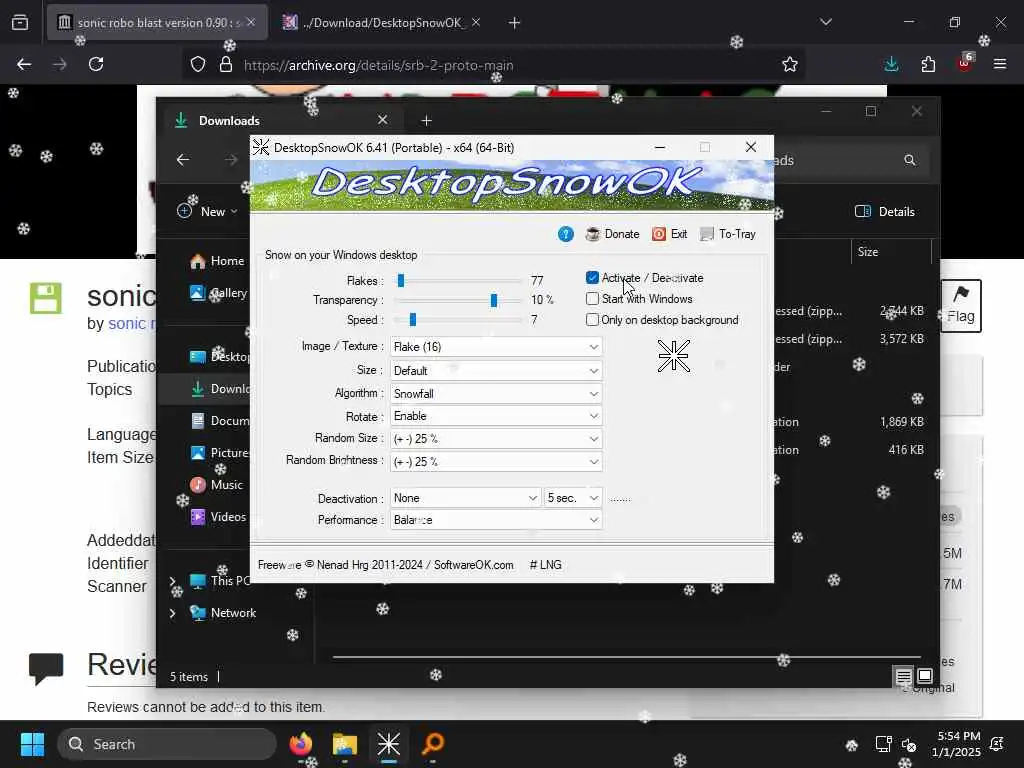Image resolution: width=1024 pixels, height=768 pixels.
Task: Bookmark this page with the star
Action: coord(790,64)
